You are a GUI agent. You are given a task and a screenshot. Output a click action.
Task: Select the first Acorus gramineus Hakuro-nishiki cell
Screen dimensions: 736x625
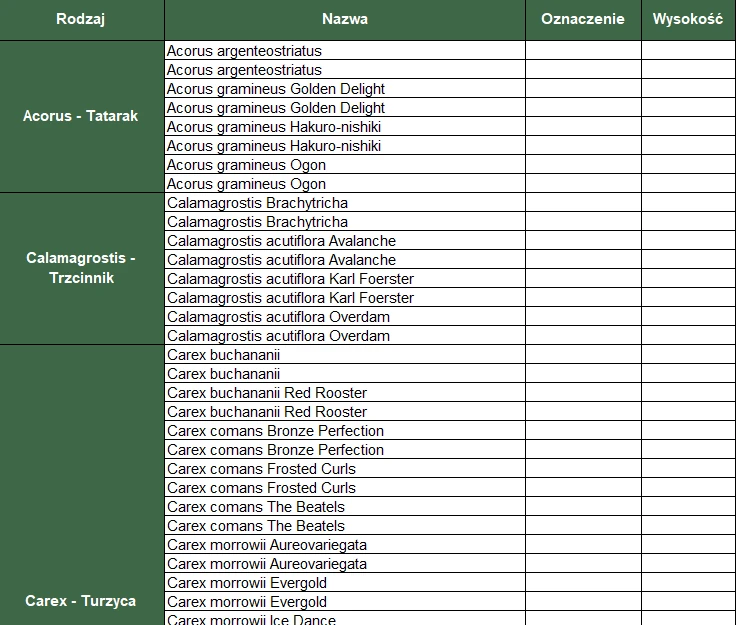[x=345, y=126]
